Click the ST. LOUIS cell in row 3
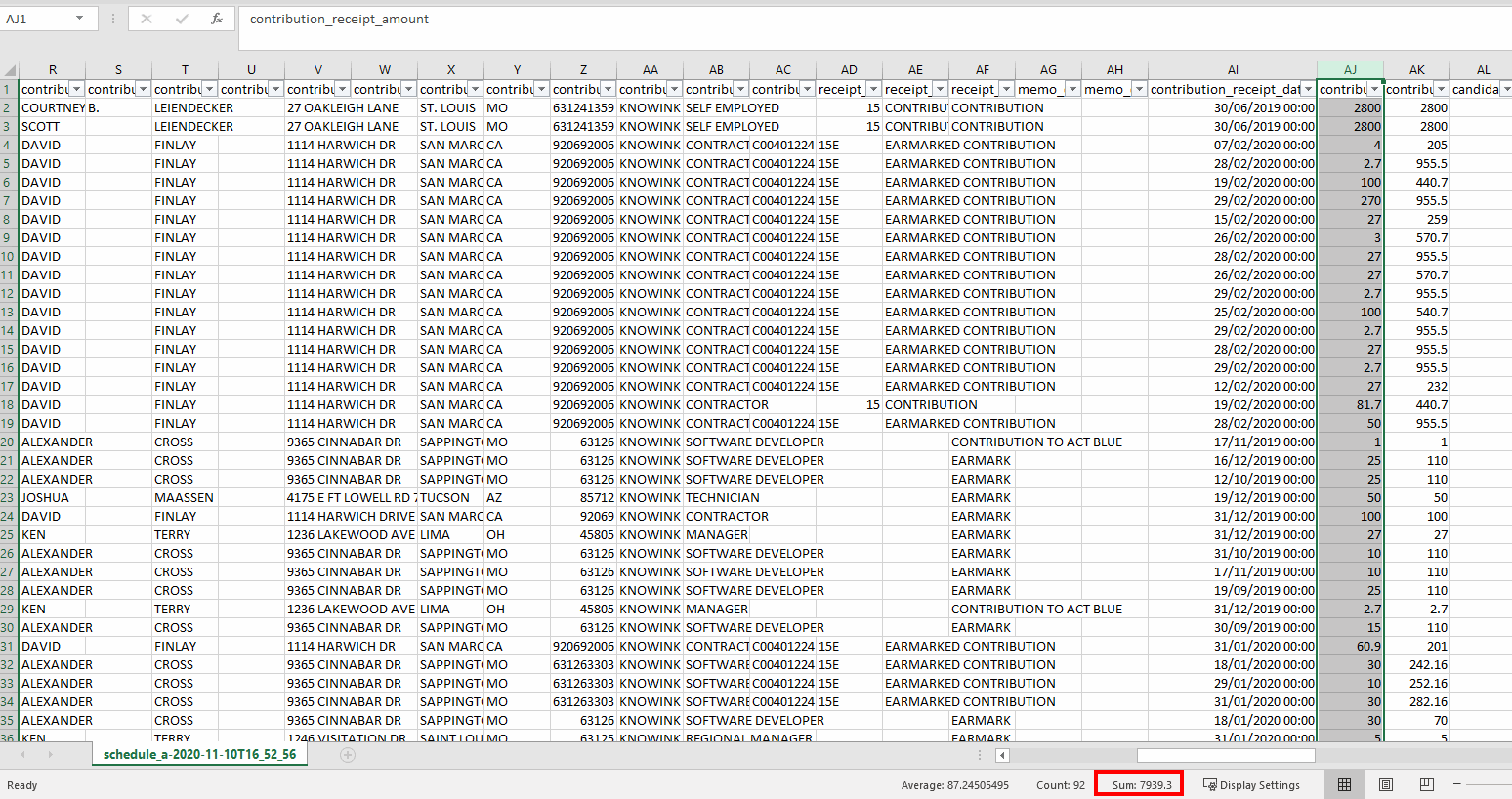Image resolution: width=1512 pixels, height=799 pixels. 450,127
